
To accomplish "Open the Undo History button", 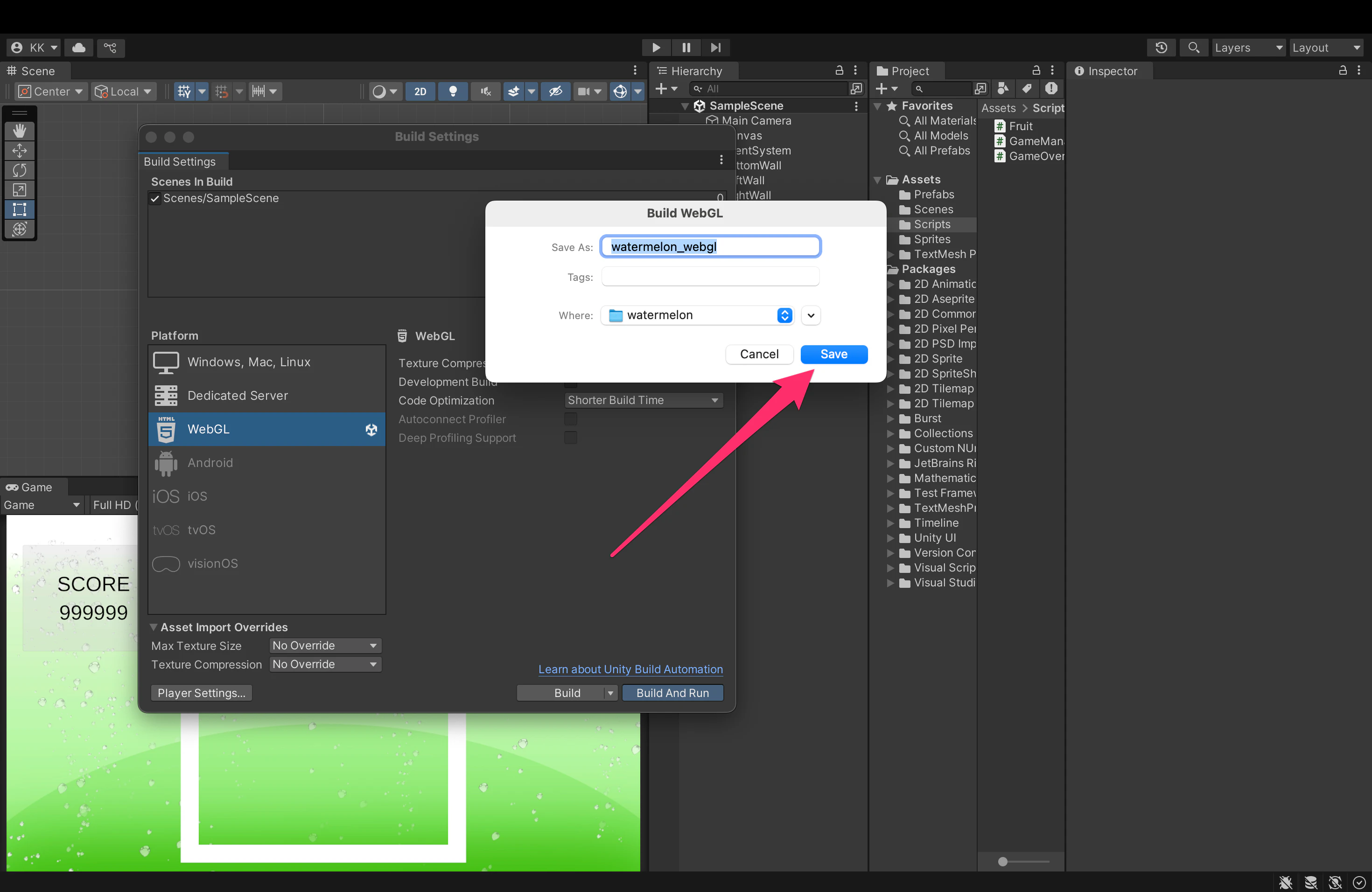I will click(x=1161, y=47).
